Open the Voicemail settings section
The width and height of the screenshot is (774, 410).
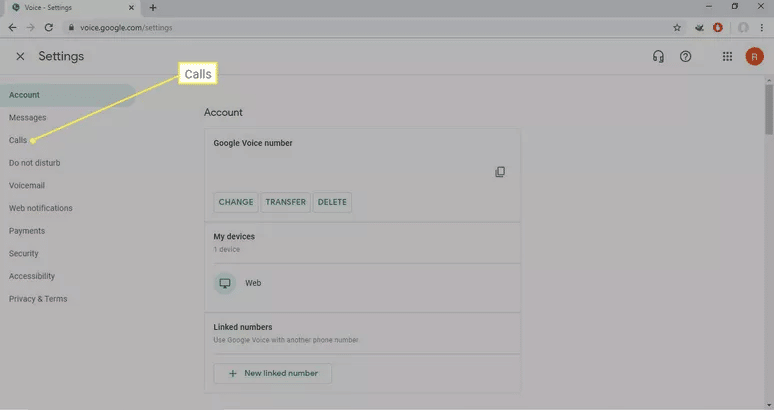27,186
